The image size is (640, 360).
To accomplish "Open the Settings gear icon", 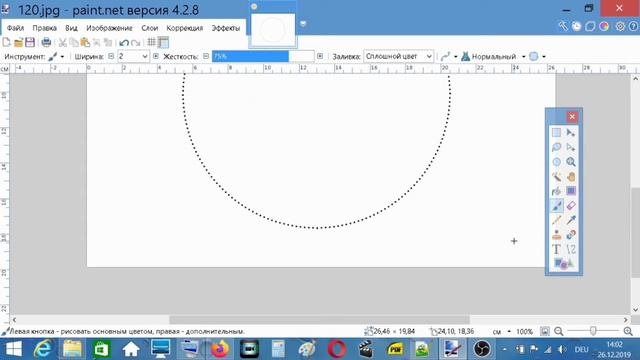I will point(620,27).
